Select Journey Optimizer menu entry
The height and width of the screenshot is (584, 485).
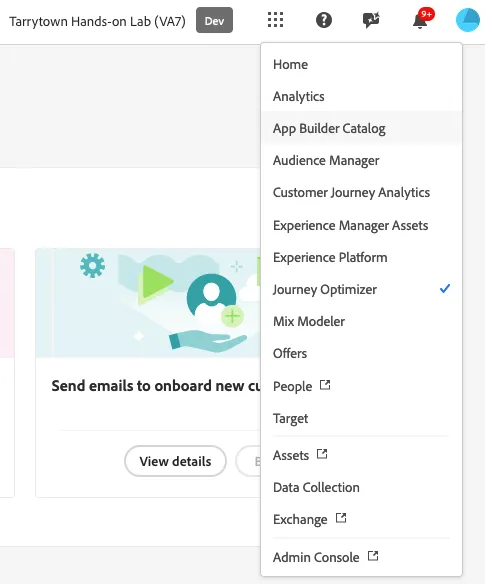361,289
